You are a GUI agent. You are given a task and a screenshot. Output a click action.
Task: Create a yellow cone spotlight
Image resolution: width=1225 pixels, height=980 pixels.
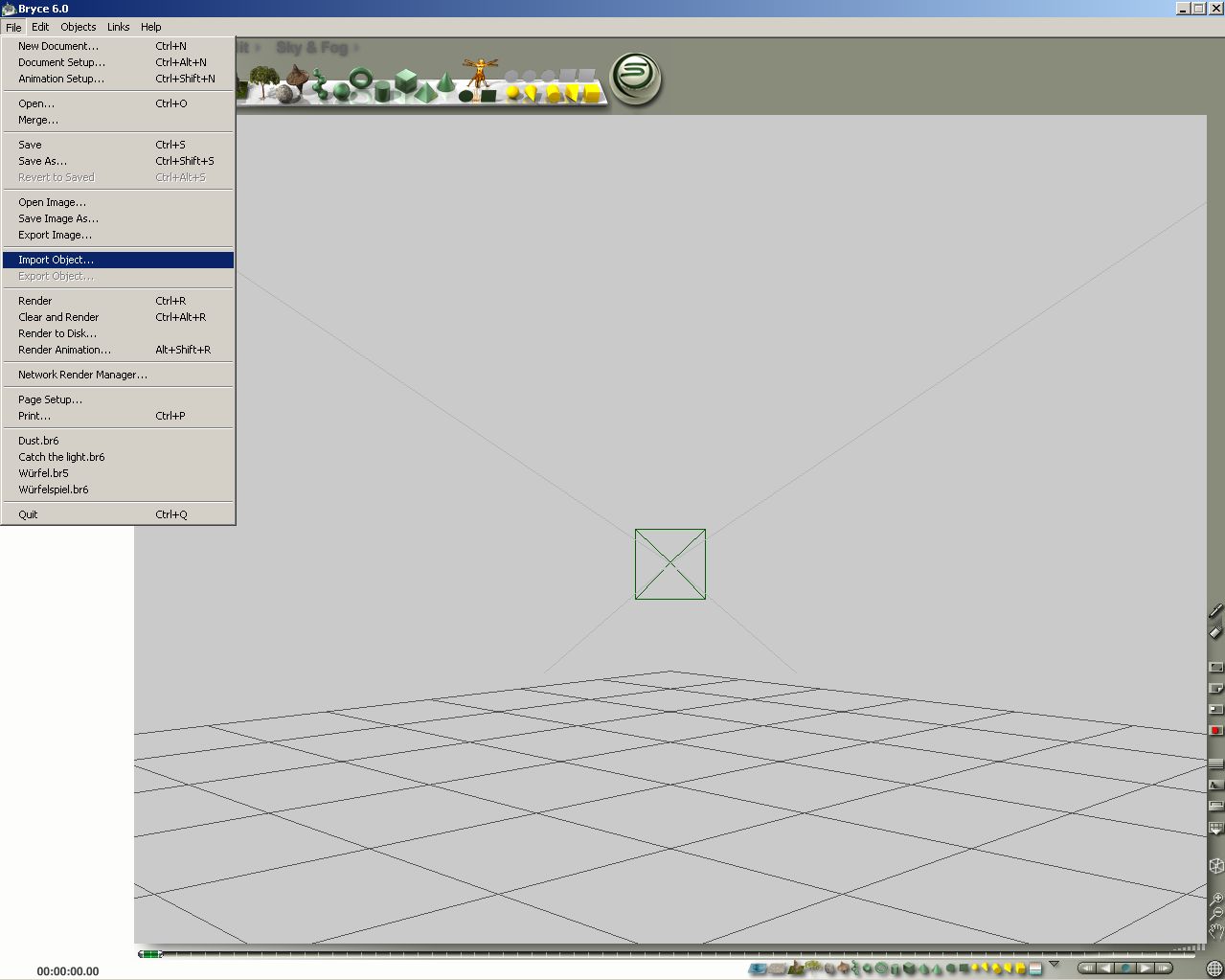[531, 92]
